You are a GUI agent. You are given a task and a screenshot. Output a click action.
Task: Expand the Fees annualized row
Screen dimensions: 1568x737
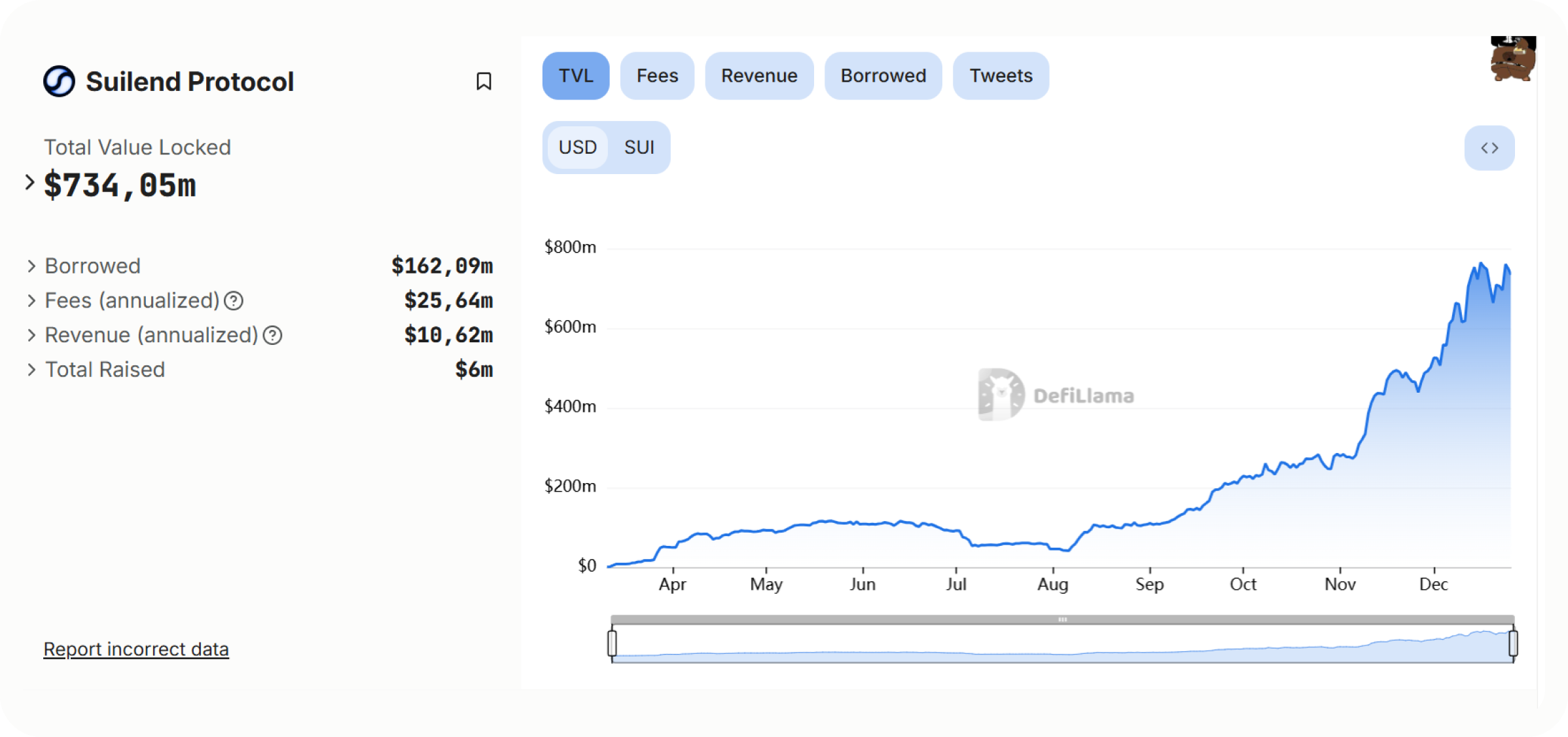pos(31,301)
